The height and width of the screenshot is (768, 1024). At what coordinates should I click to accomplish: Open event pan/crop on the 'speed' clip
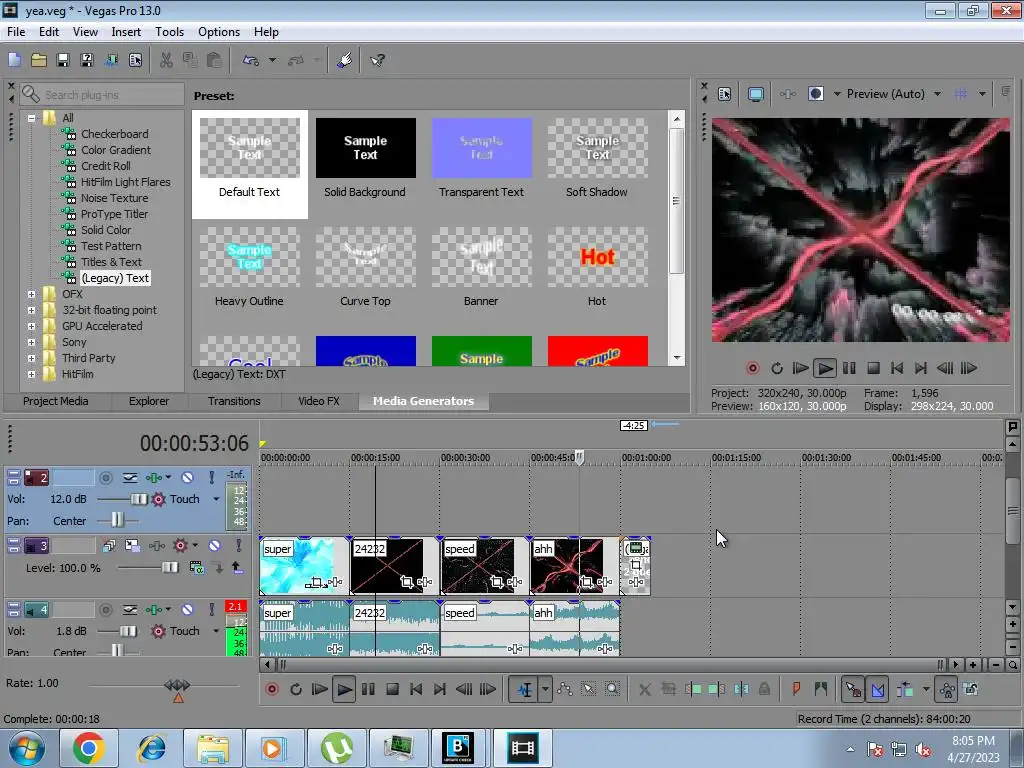497,581
